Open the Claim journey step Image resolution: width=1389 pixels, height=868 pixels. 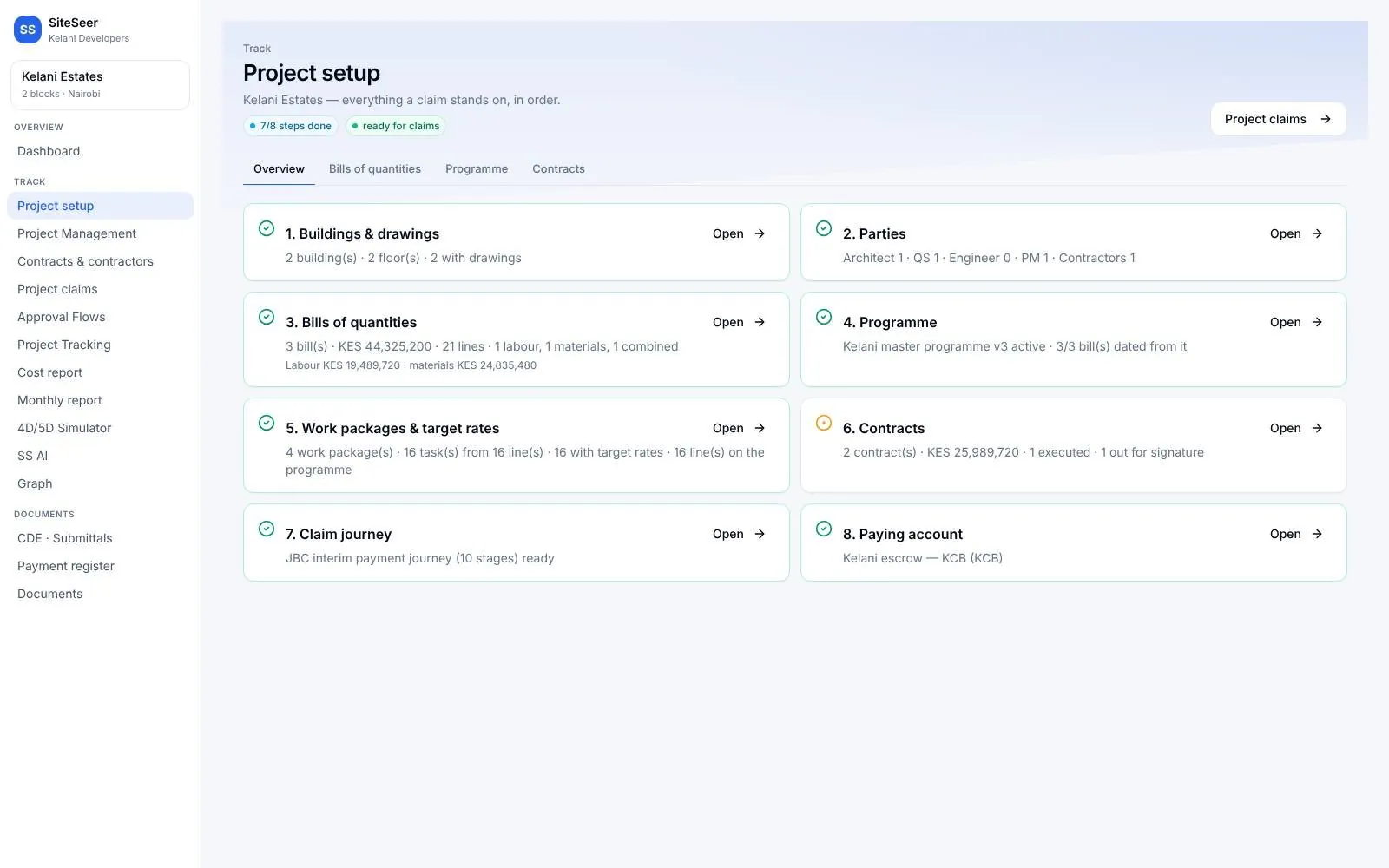click(739, 534)
